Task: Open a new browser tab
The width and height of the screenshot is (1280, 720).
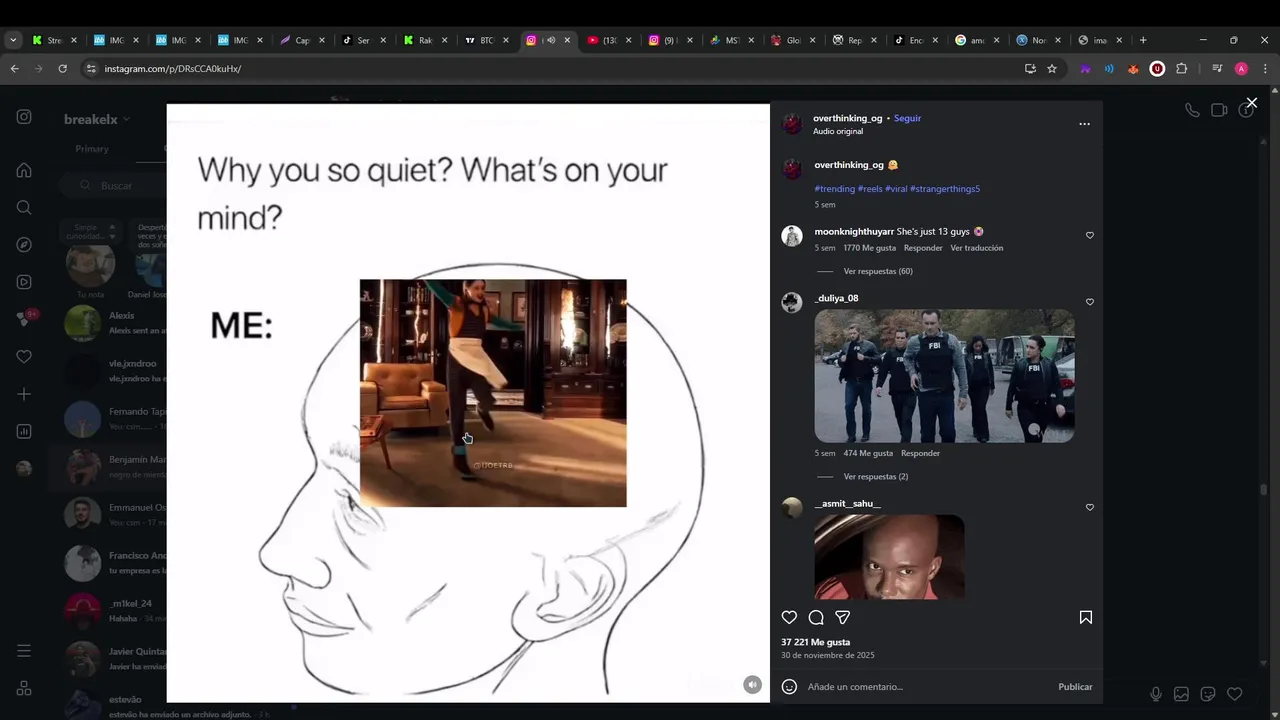Action: (1143, 40)
